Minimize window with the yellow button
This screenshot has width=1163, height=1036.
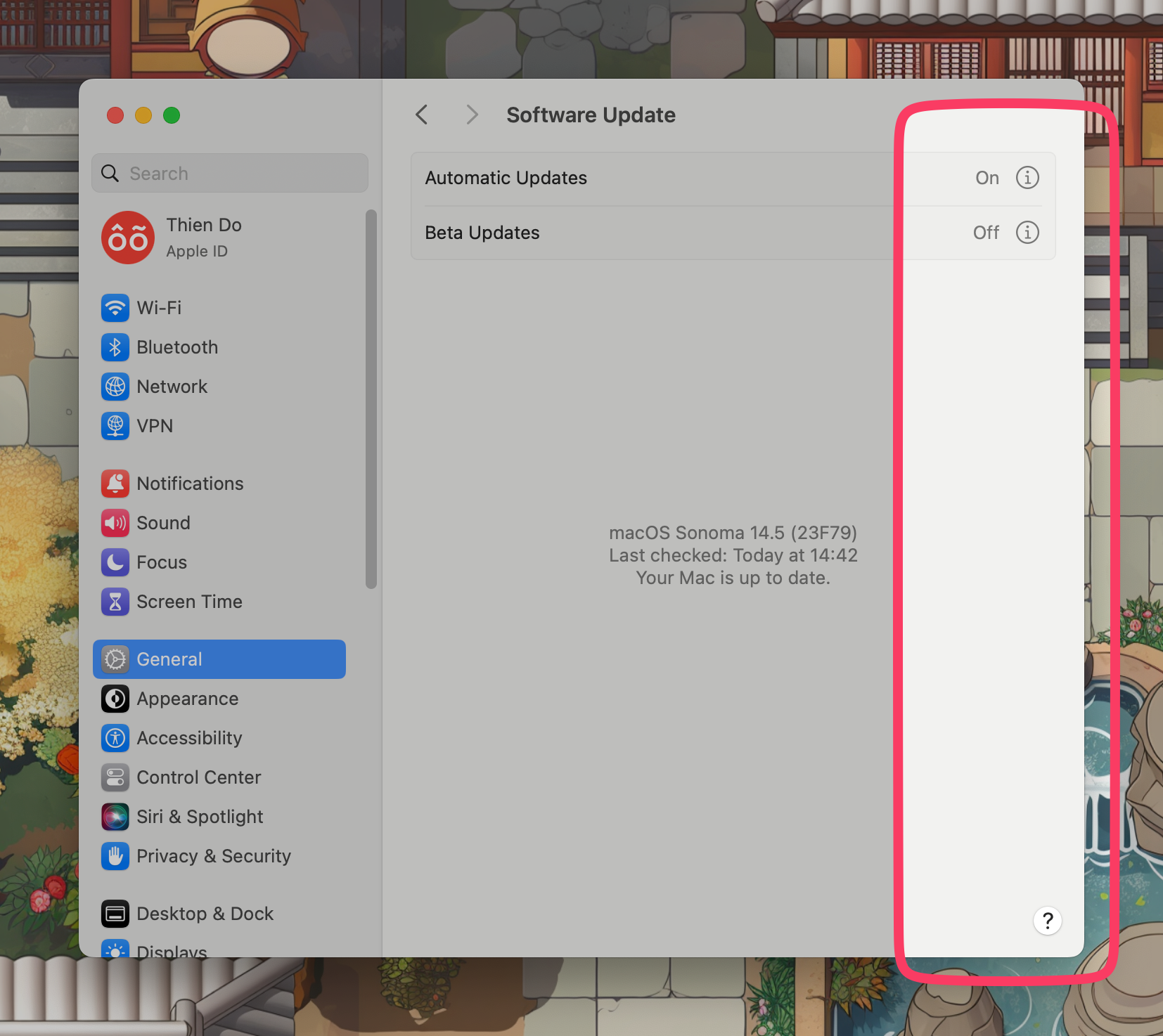tap(143, 115)
